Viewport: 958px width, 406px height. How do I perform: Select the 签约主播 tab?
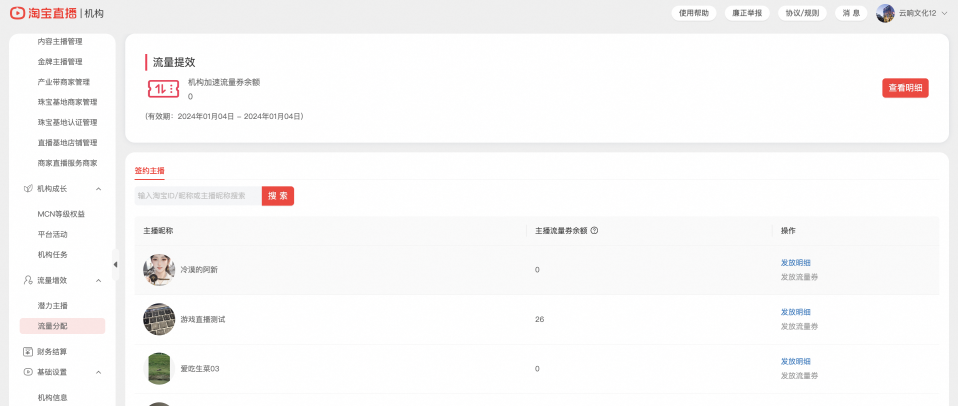[150, 171]
